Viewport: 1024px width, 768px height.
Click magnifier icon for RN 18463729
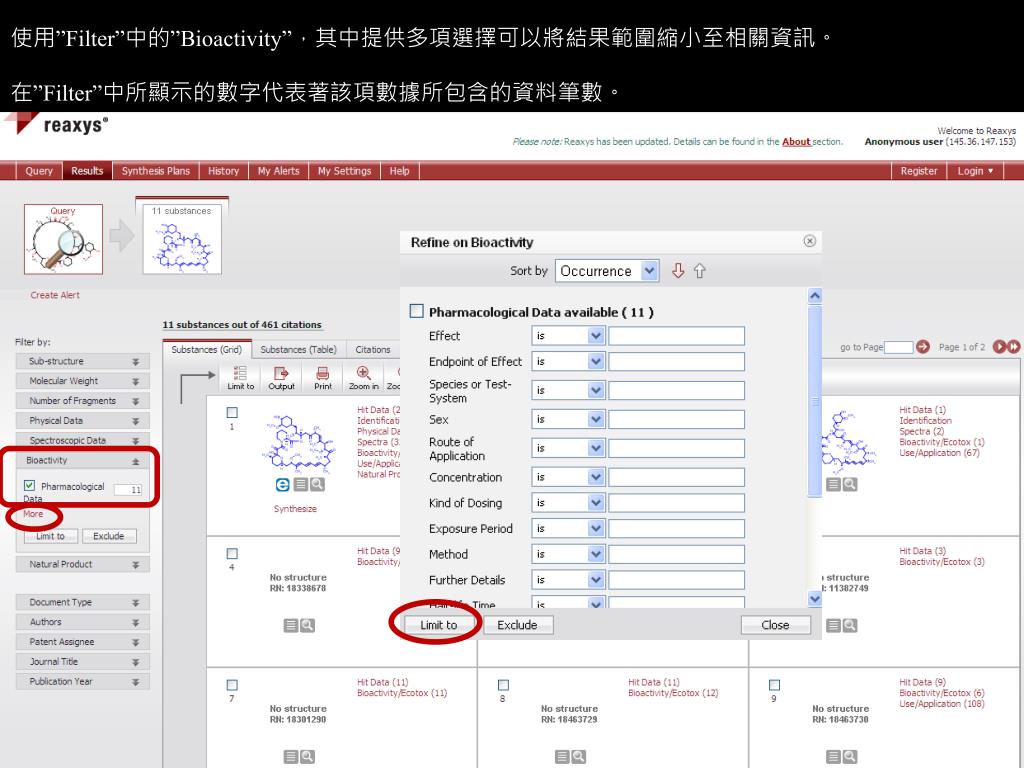coord(579,757)
